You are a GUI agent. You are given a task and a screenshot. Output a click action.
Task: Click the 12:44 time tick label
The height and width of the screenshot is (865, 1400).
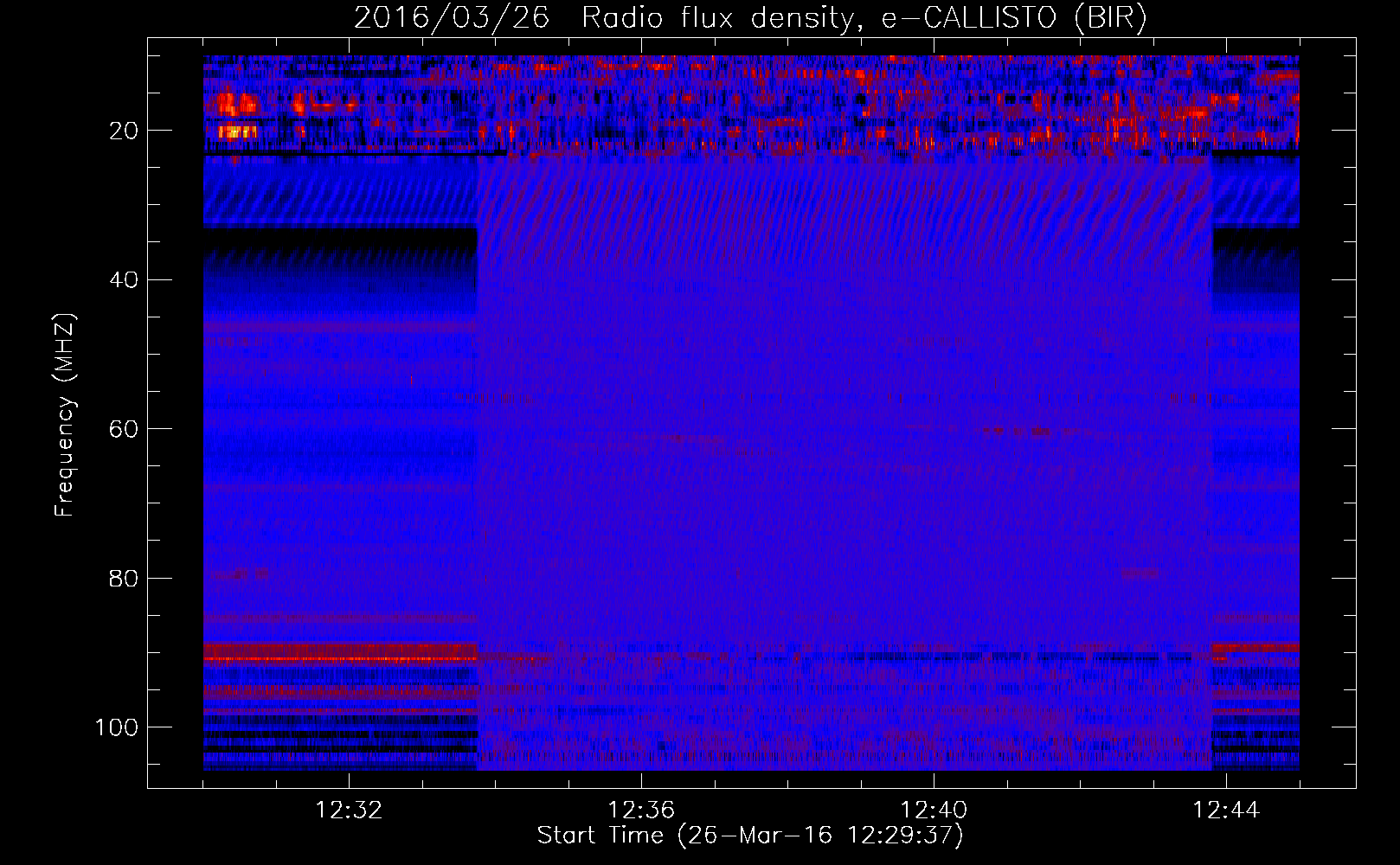pyautogui.click(x=1226, y=810)
